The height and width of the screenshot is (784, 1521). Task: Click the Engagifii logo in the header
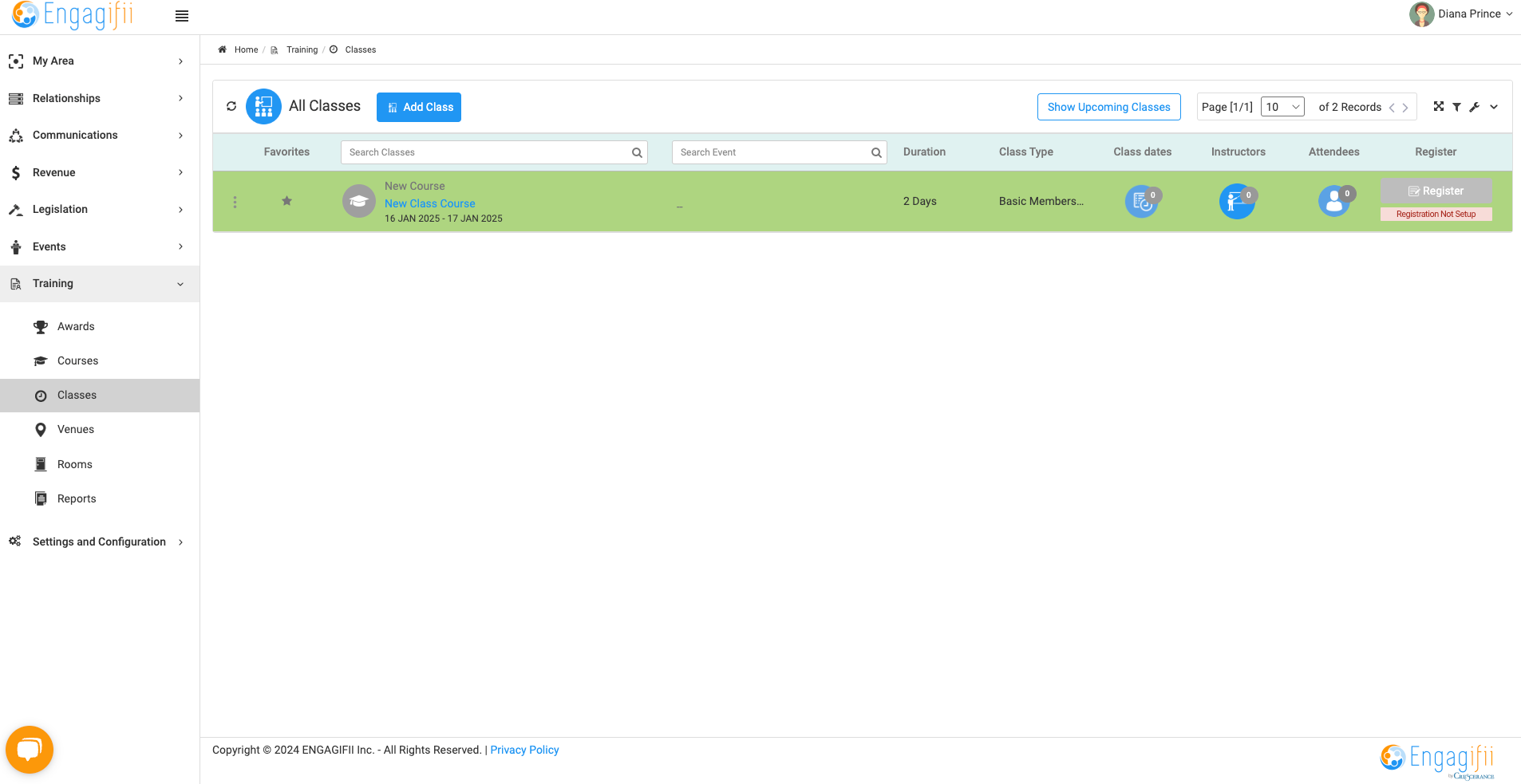(x=73, y=14)
